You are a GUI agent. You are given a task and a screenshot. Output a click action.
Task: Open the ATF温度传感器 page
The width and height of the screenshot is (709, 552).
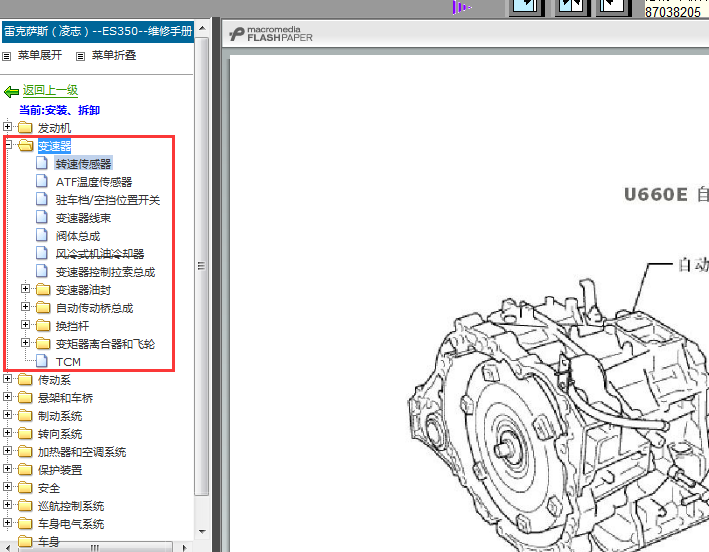click(94, 182)
